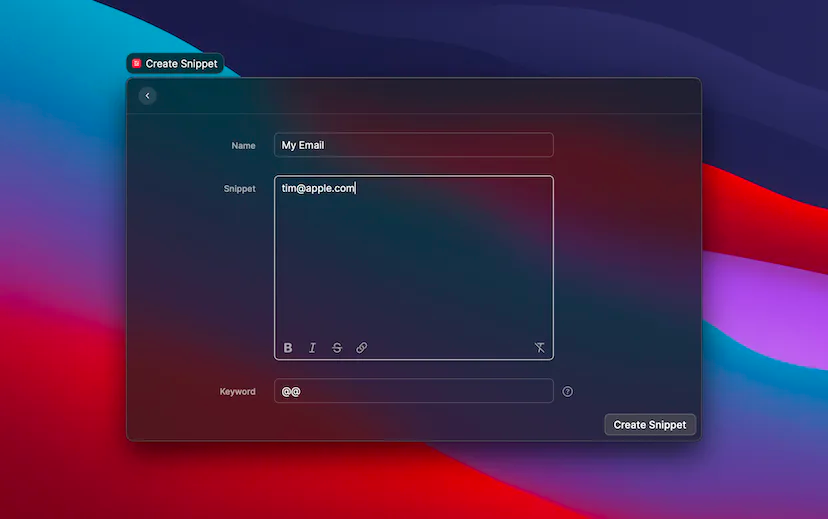
Task: Toggle italic formatting in snippet editor
Action: (x=312, y=347)
